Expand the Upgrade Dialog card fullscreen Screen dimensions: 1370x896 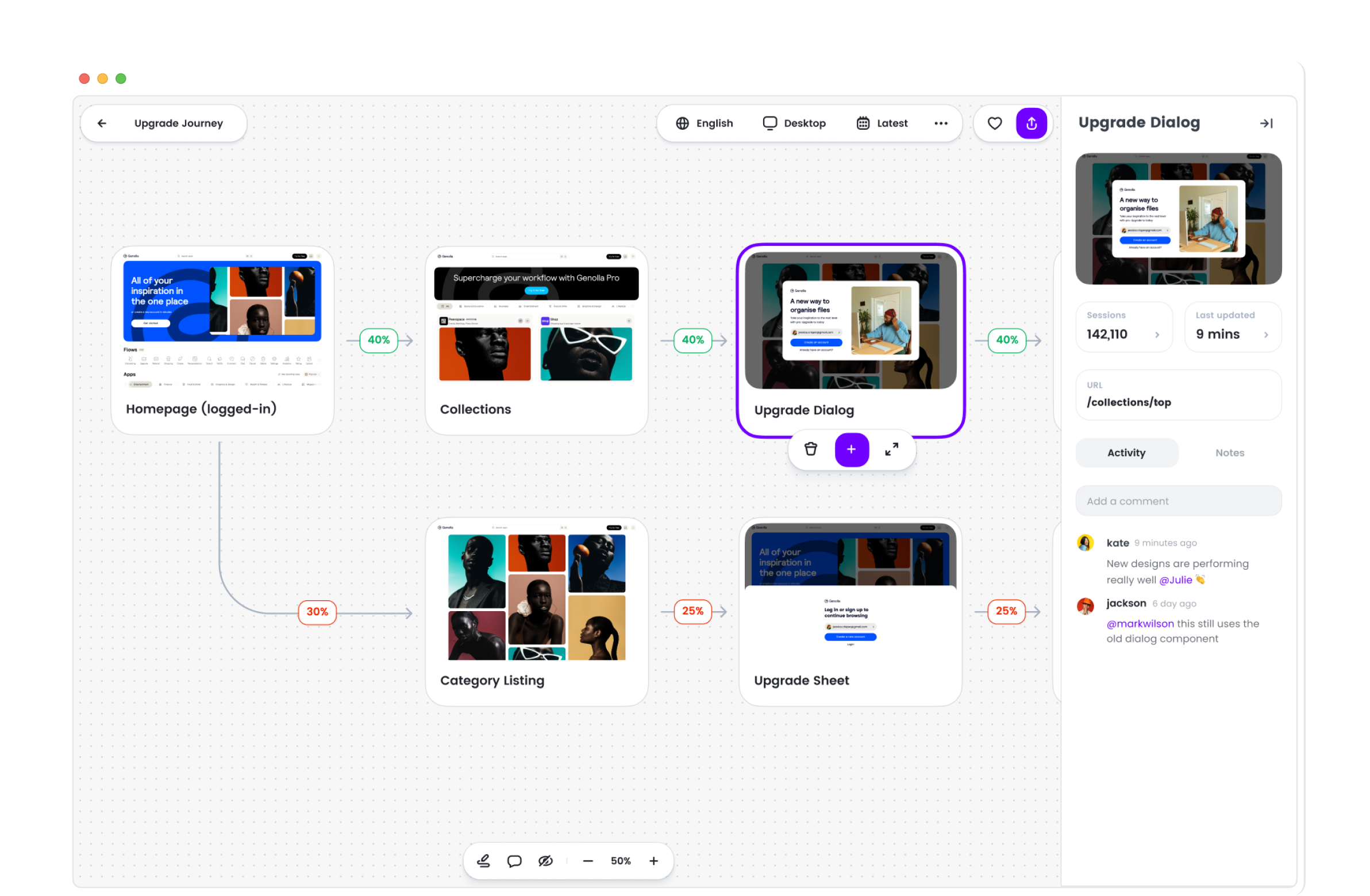892,450
